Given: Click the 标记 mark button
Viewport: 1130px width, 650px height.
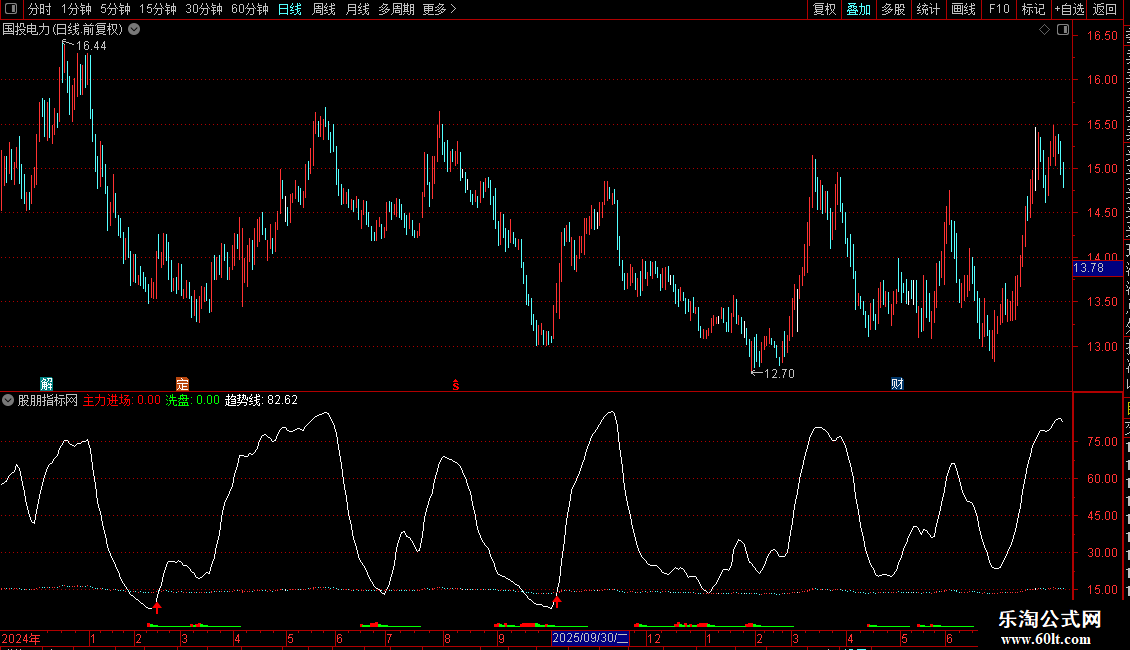Looking at the screenshot, I should point(1033,9).
